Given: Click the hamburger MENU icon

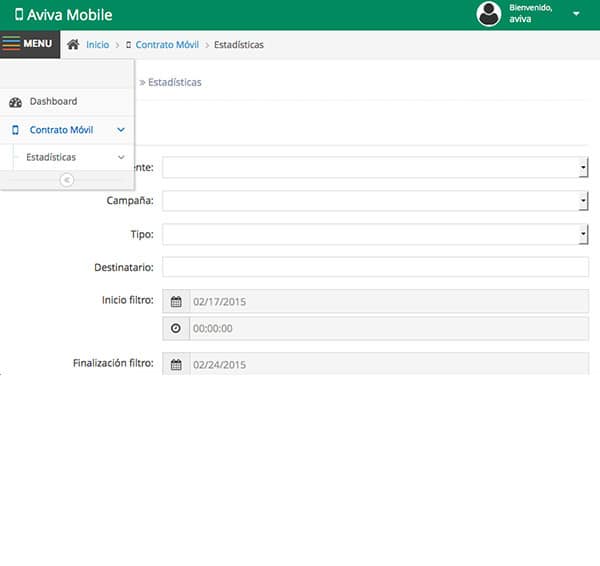Looking at the screenshot, I should click(x=11, y=44).
